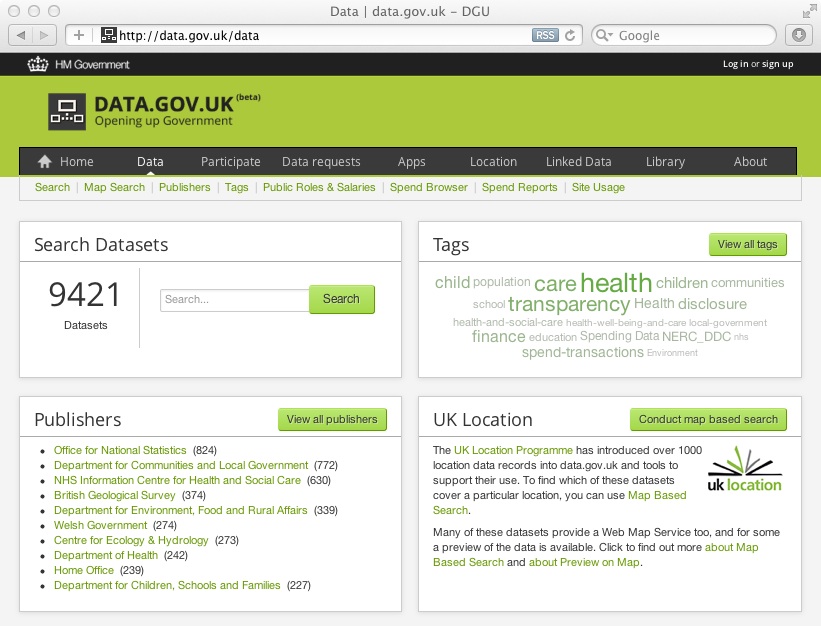This screenshot has width=821, height=626.
Task: Open Department for Environment, Food and Rural Affairs
Action: point(180,510)
